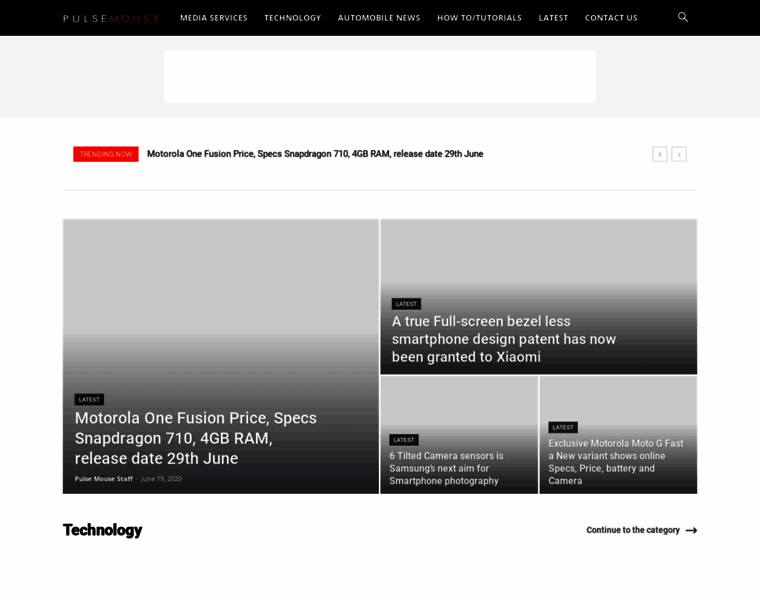Open Contact Us page
Image resolution: width=760 pixels, height=600 pixels.
[x=611, y=18]
